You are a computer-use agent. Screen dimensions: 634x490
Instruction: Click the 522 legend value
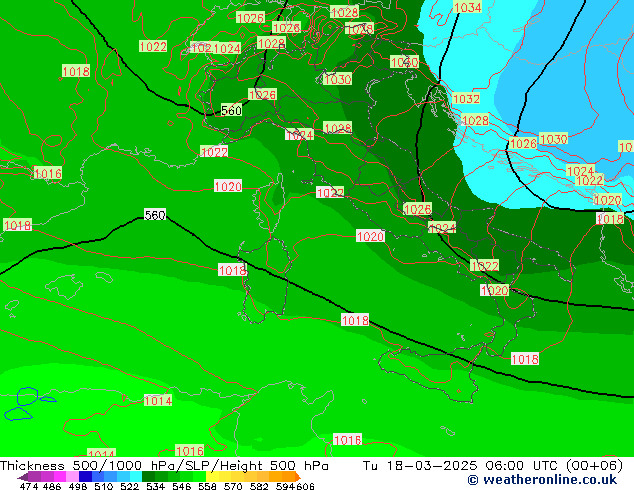[x=129, y=486]
